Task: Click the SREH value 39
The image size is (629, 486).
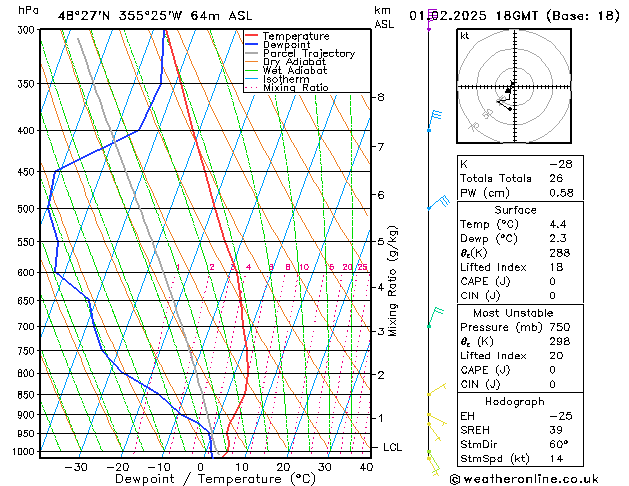Action: coord(556,430)
